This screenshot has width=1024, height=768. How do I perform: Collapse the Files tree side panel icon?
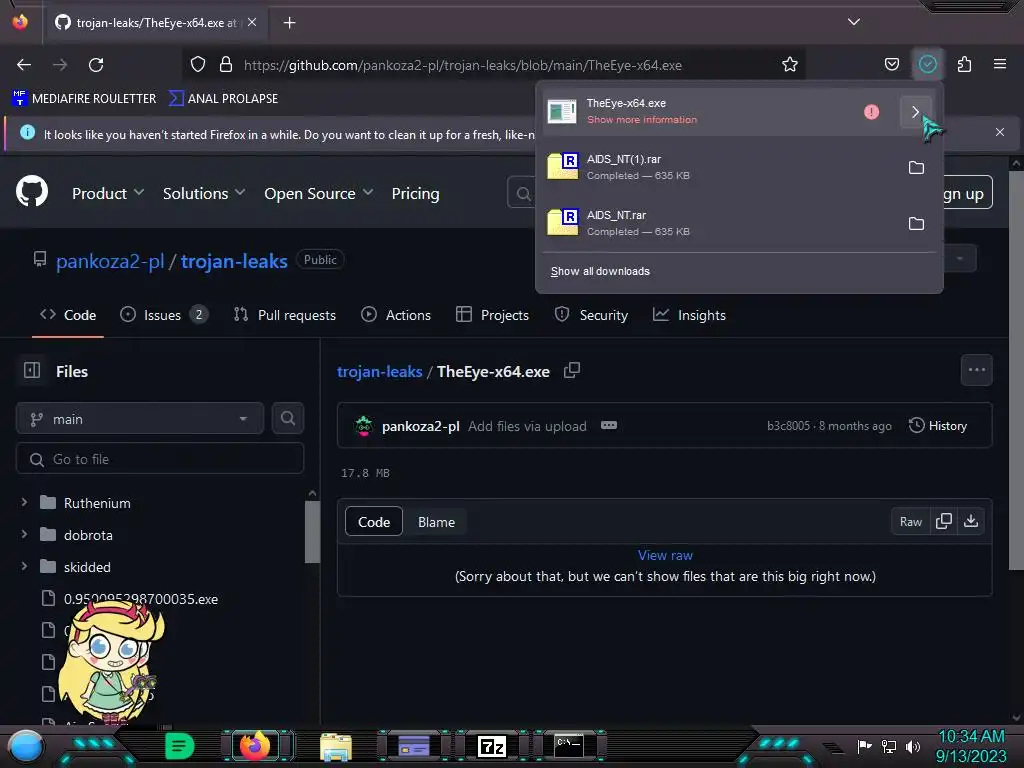32,370
